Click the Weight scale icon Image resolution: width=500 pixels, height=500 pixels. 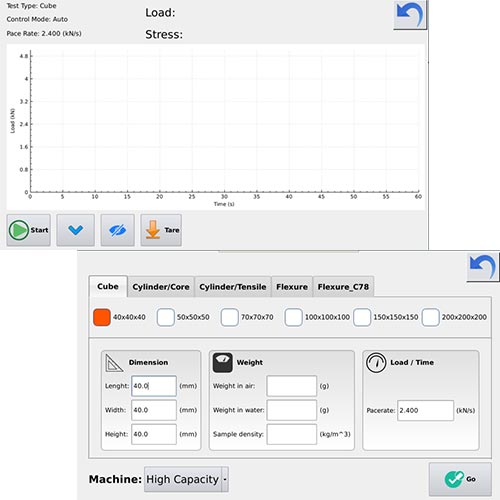click(223, 363)
